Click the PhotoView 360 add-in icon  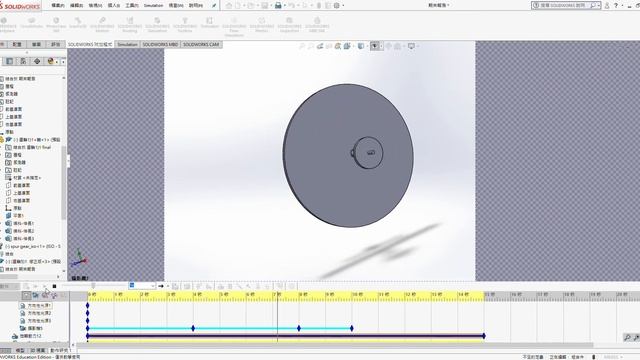tap(56, 25)
